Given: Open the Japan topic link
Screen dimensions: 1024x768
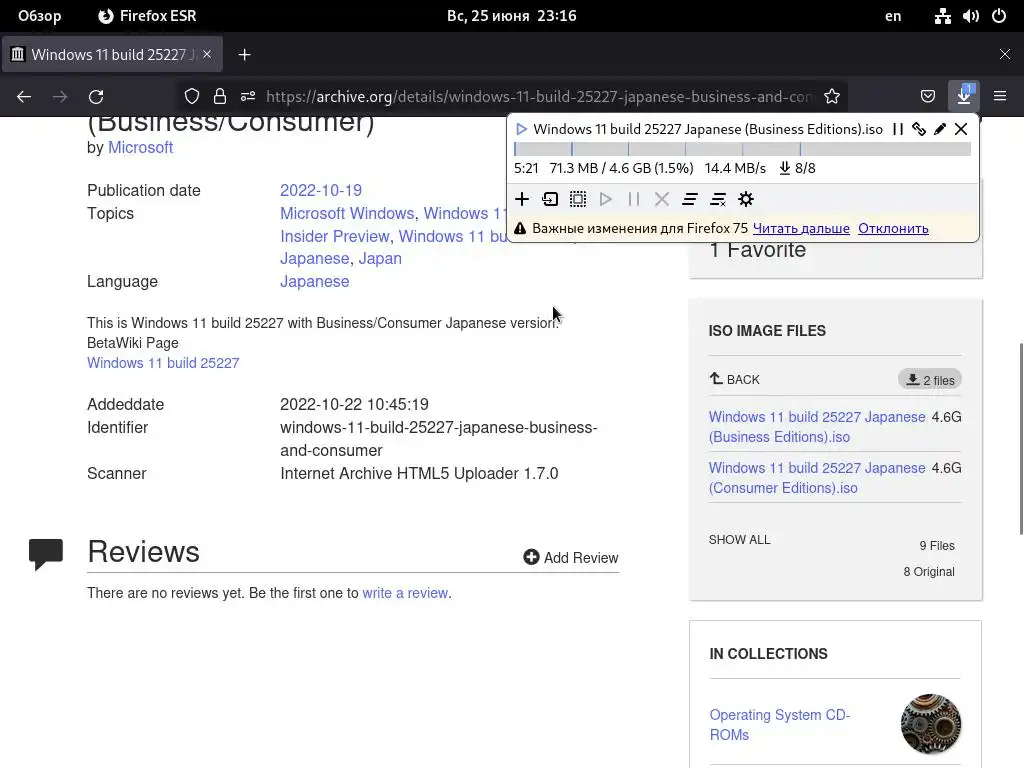Looking at the screenshot, I should point(380,259).
